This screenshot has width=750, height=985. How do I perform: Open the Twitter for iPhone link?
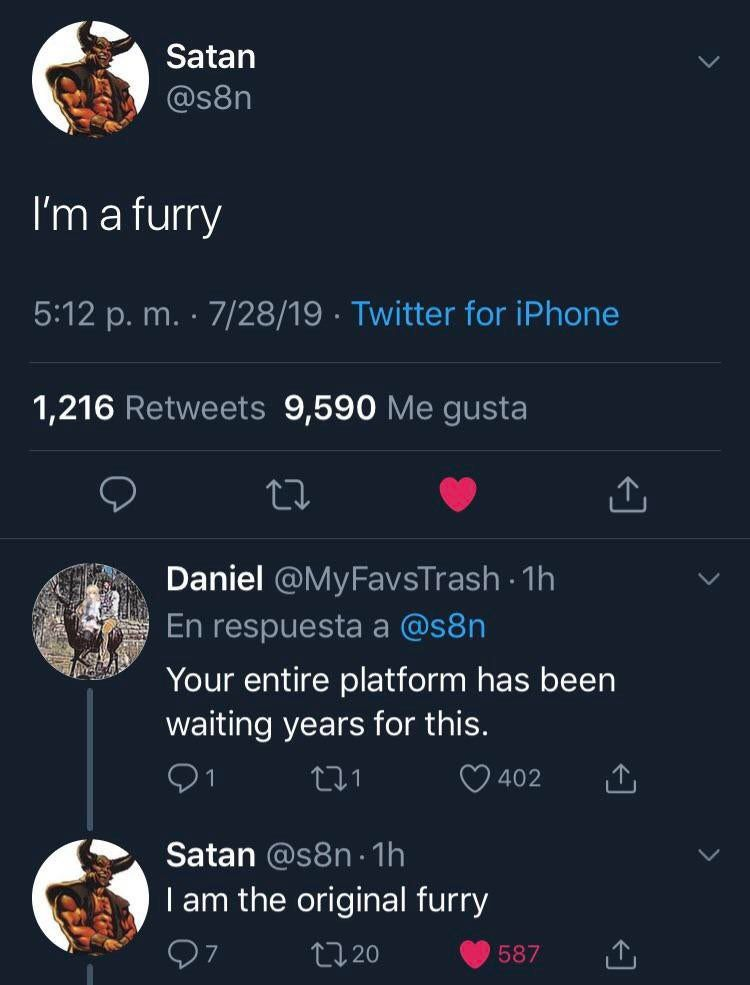point(485,314)
